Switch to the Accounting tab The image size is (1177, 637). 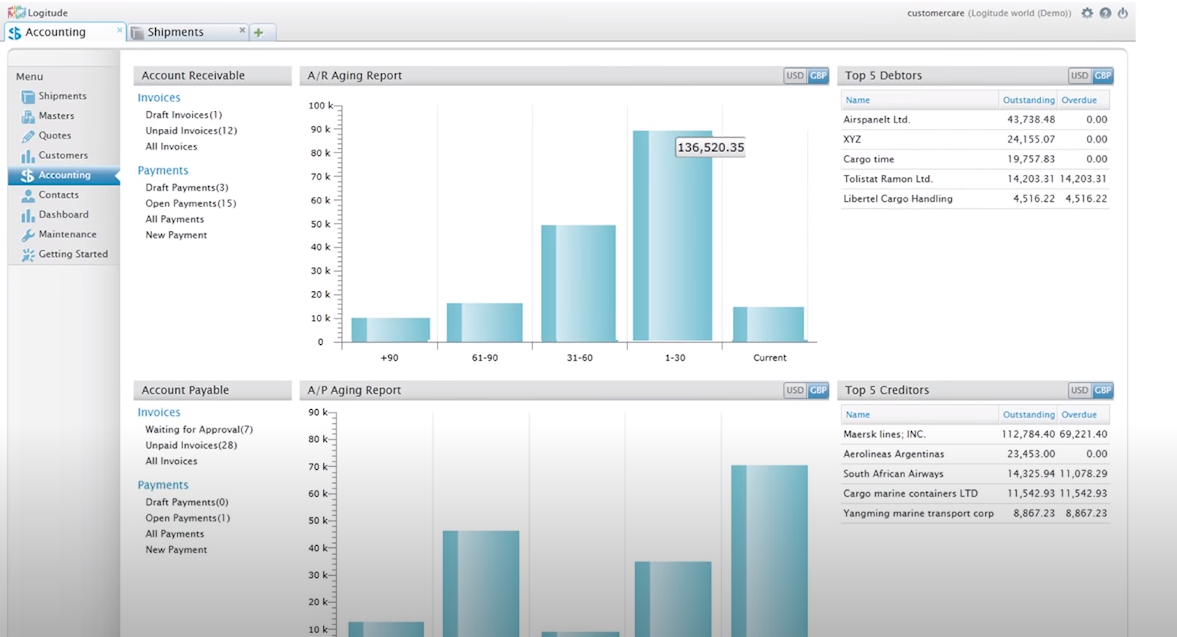64,32
